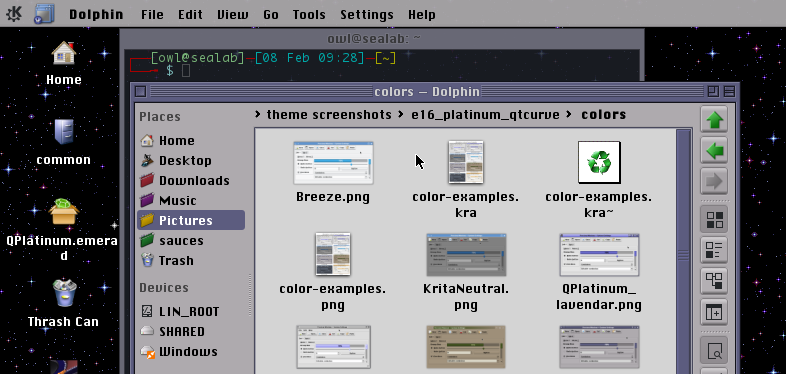Image resolution: width=786 pixels, height=374 pixels.
Task: Expand breadcrumb arrow before colors
Action: (x=569, y=114)
